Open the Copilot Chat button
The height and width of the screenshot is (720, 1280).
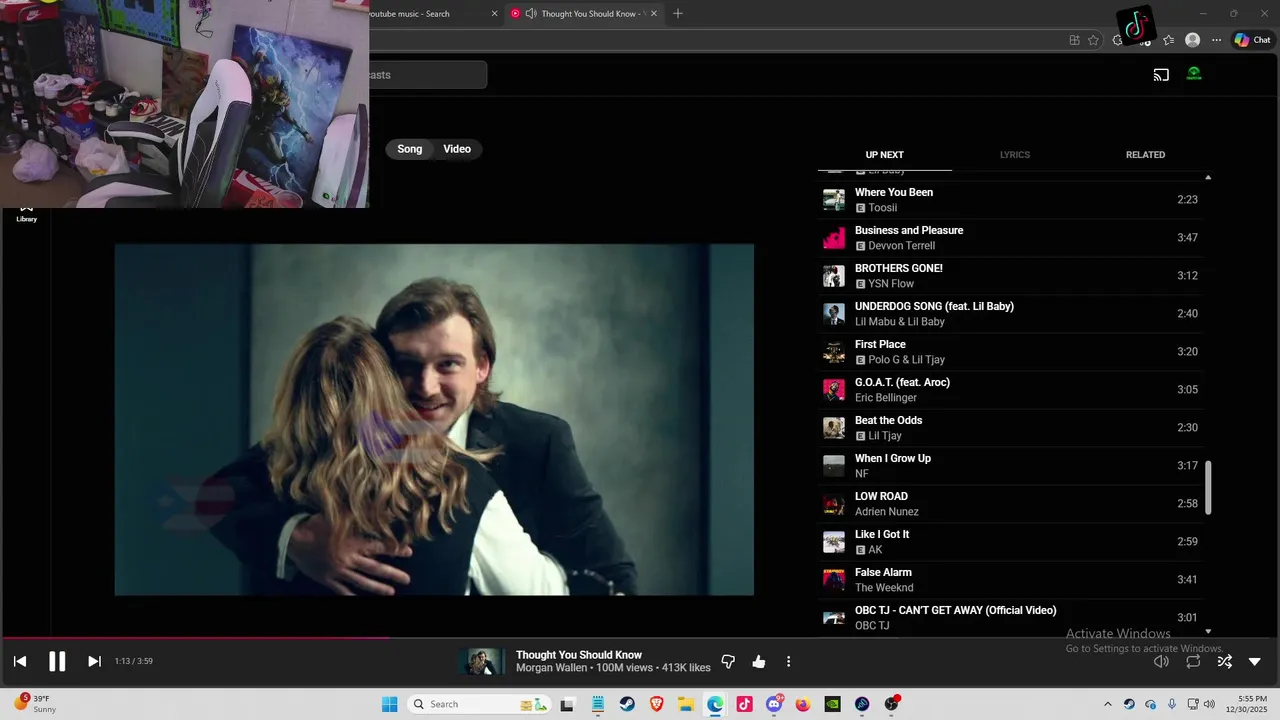point(1252,40)
